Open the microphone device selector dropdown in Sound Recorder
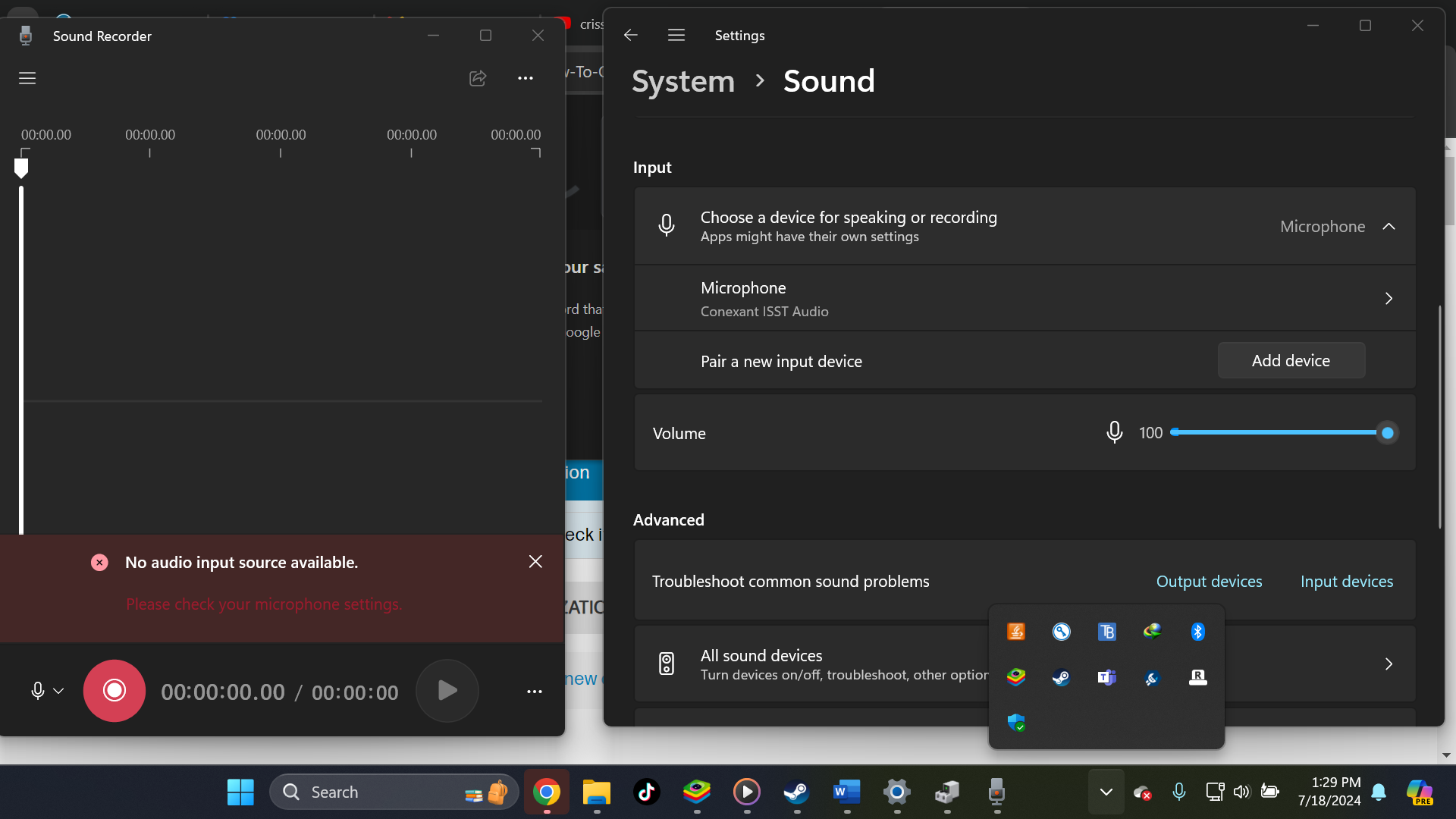This screenshot has height=819, width=1456. point(57,691)
